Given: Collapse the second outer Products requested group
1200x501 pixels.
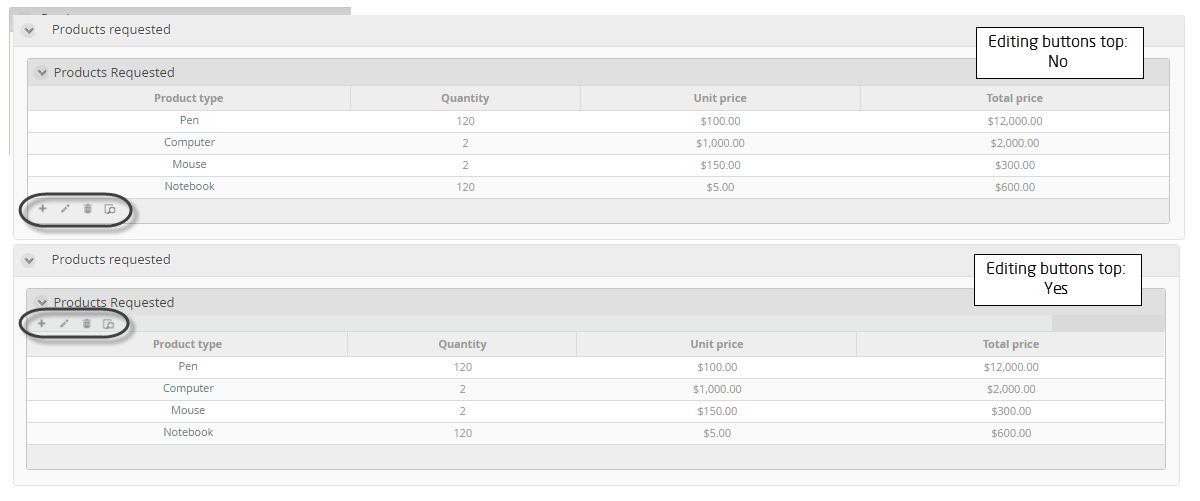Looking at the screenshot, I should click(29, 260).
